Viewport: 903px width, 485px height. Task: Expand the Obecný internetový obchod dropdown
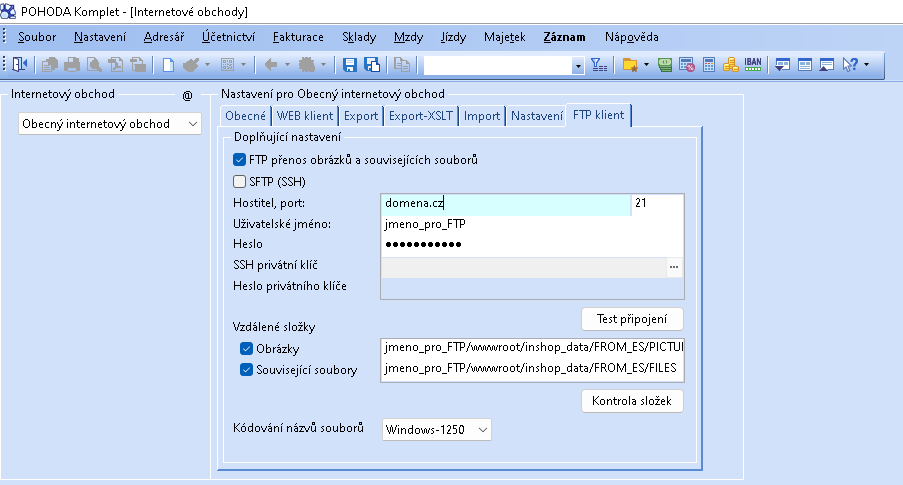tap(109, 124)
